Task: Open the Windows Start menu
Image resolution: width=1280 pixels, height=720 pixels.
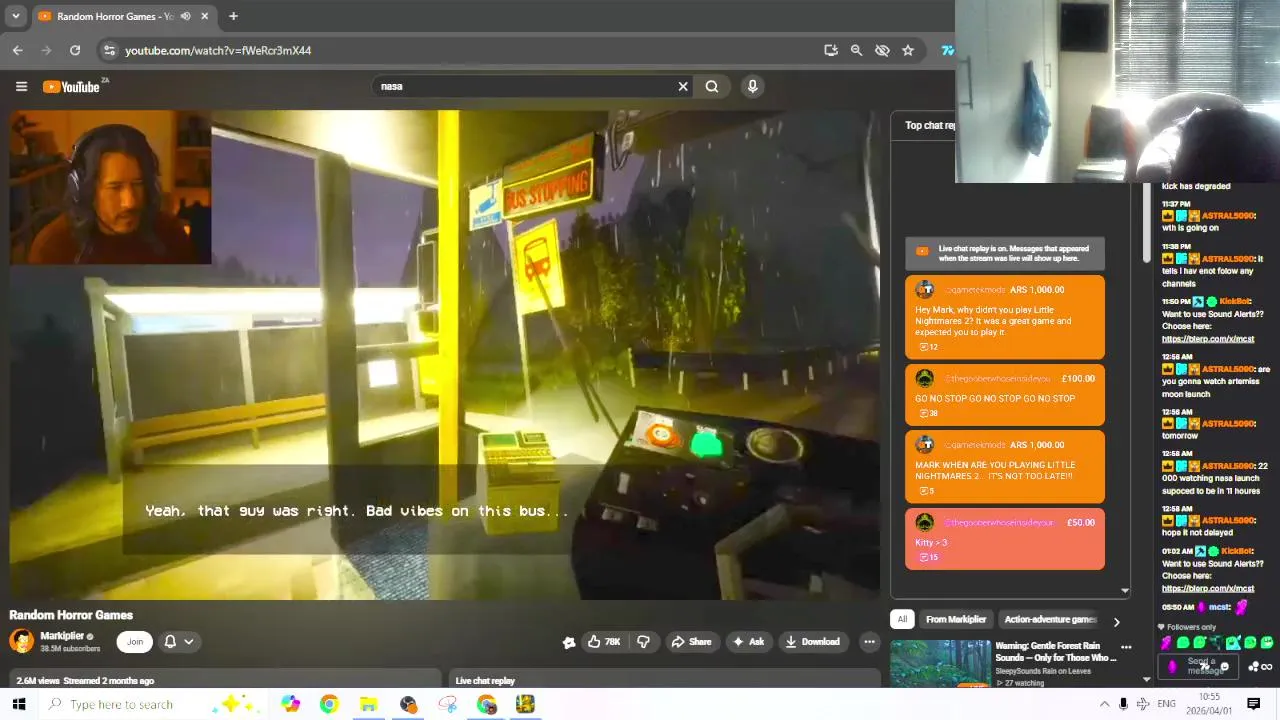Action: coord(18,704)
